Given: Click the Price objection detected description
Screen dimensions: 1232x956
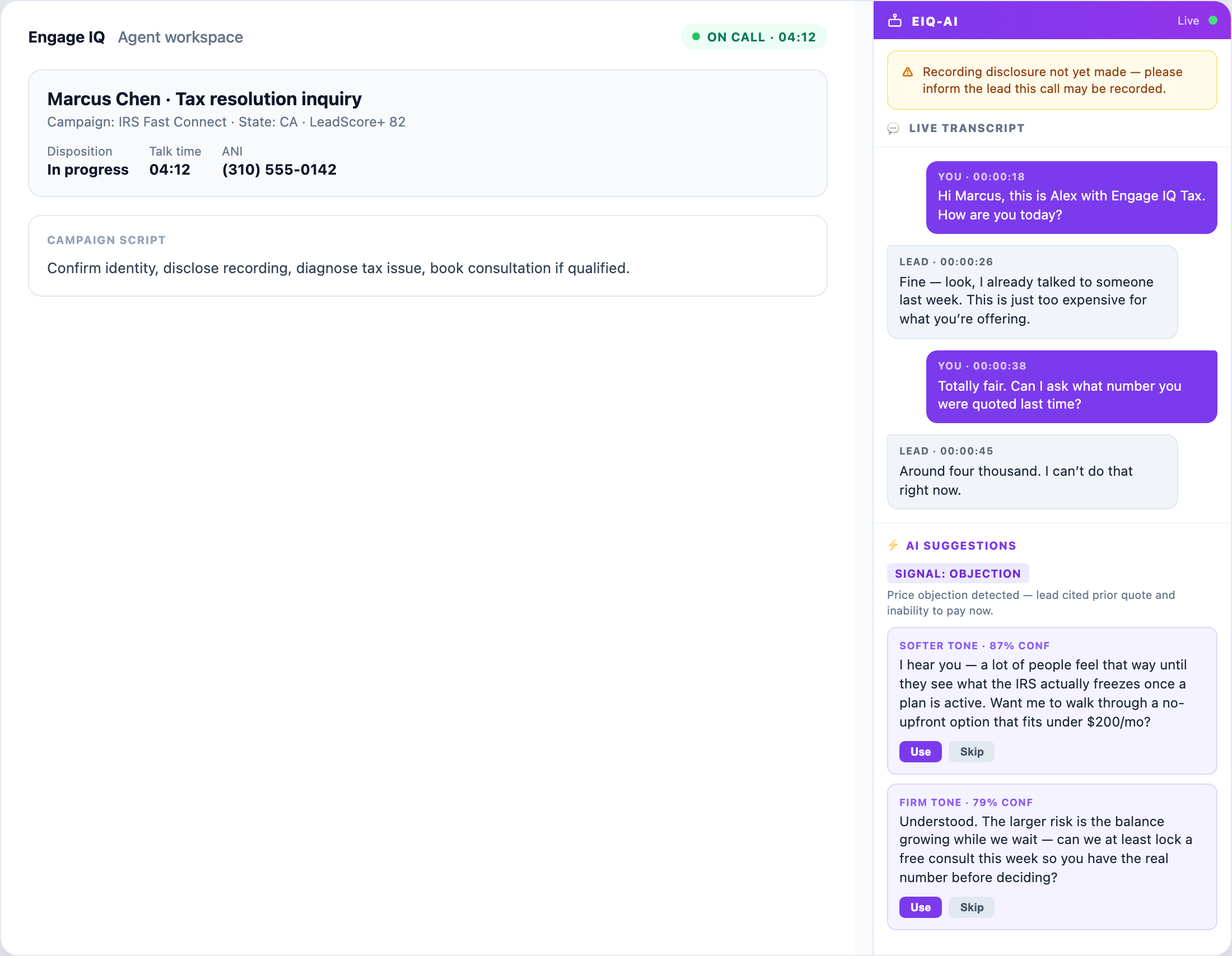Looking at the screenshot, I should [1030, 603].
